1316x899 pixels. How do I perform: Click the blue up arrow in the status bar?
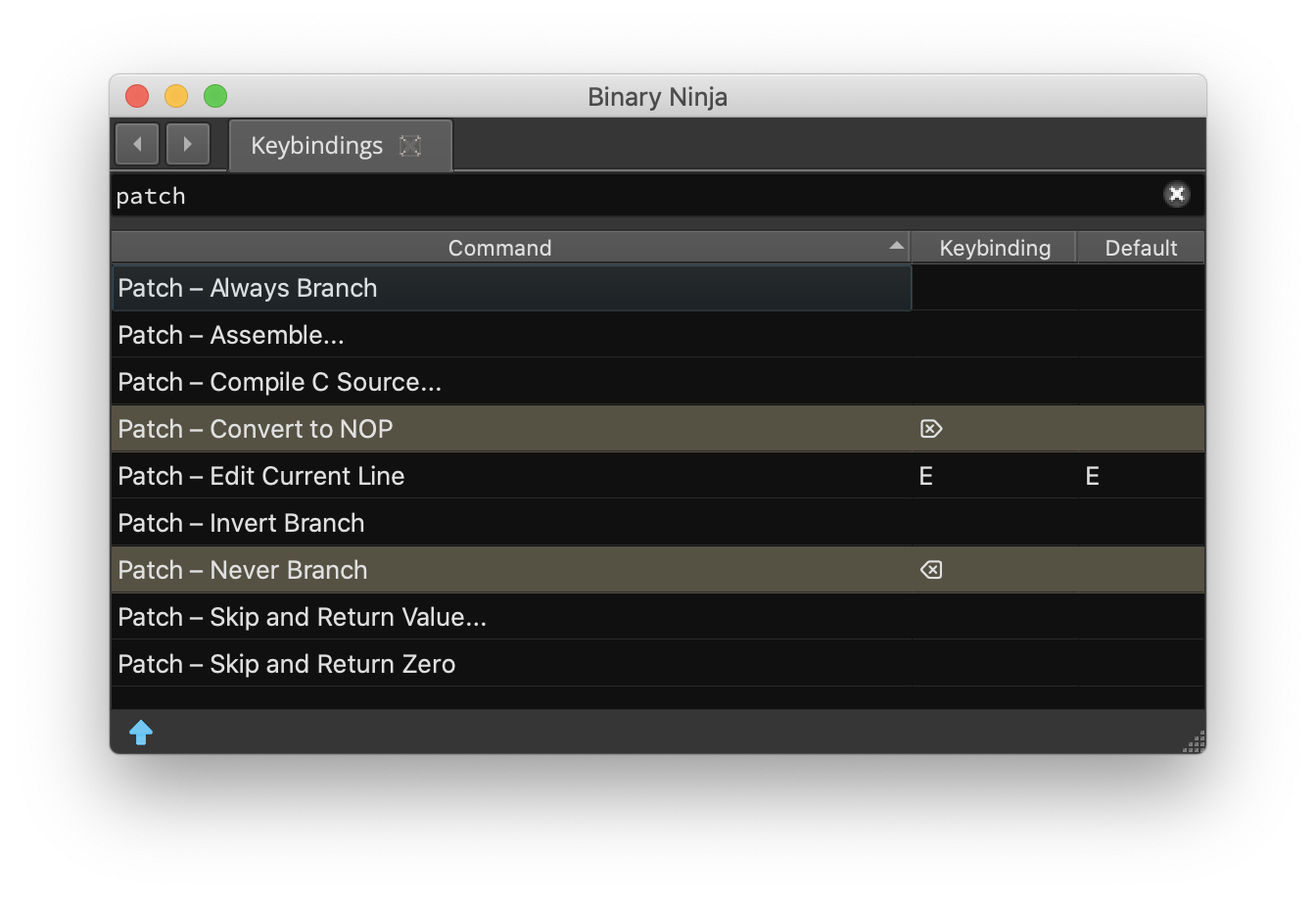coord(141,732)
